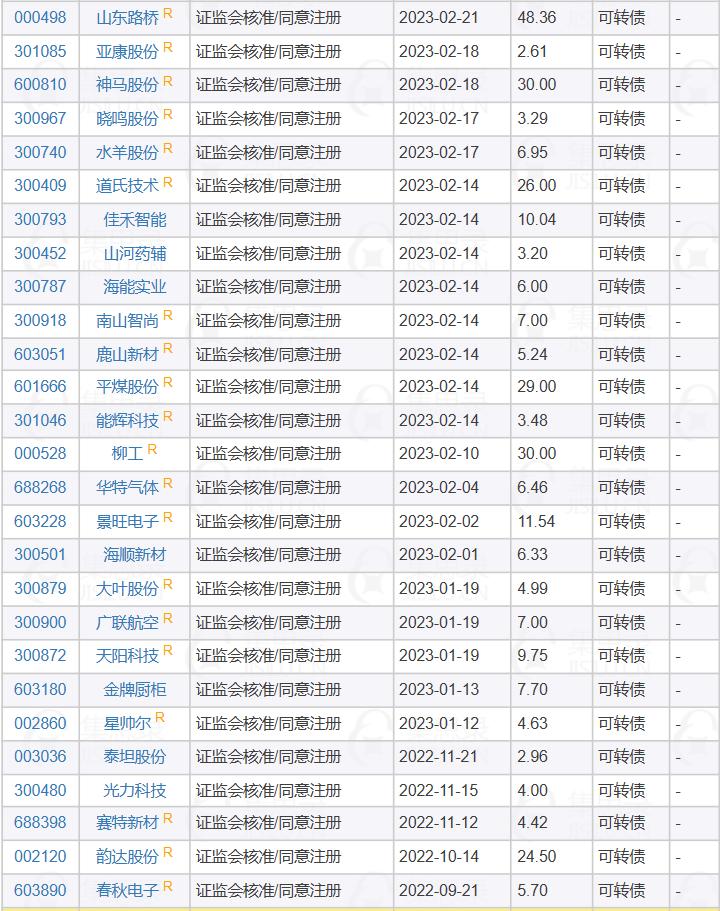The width and height of the screenshot is (720, 911).
Task: Click the R icon beside 平煤股份
Action: click(168, 382)
